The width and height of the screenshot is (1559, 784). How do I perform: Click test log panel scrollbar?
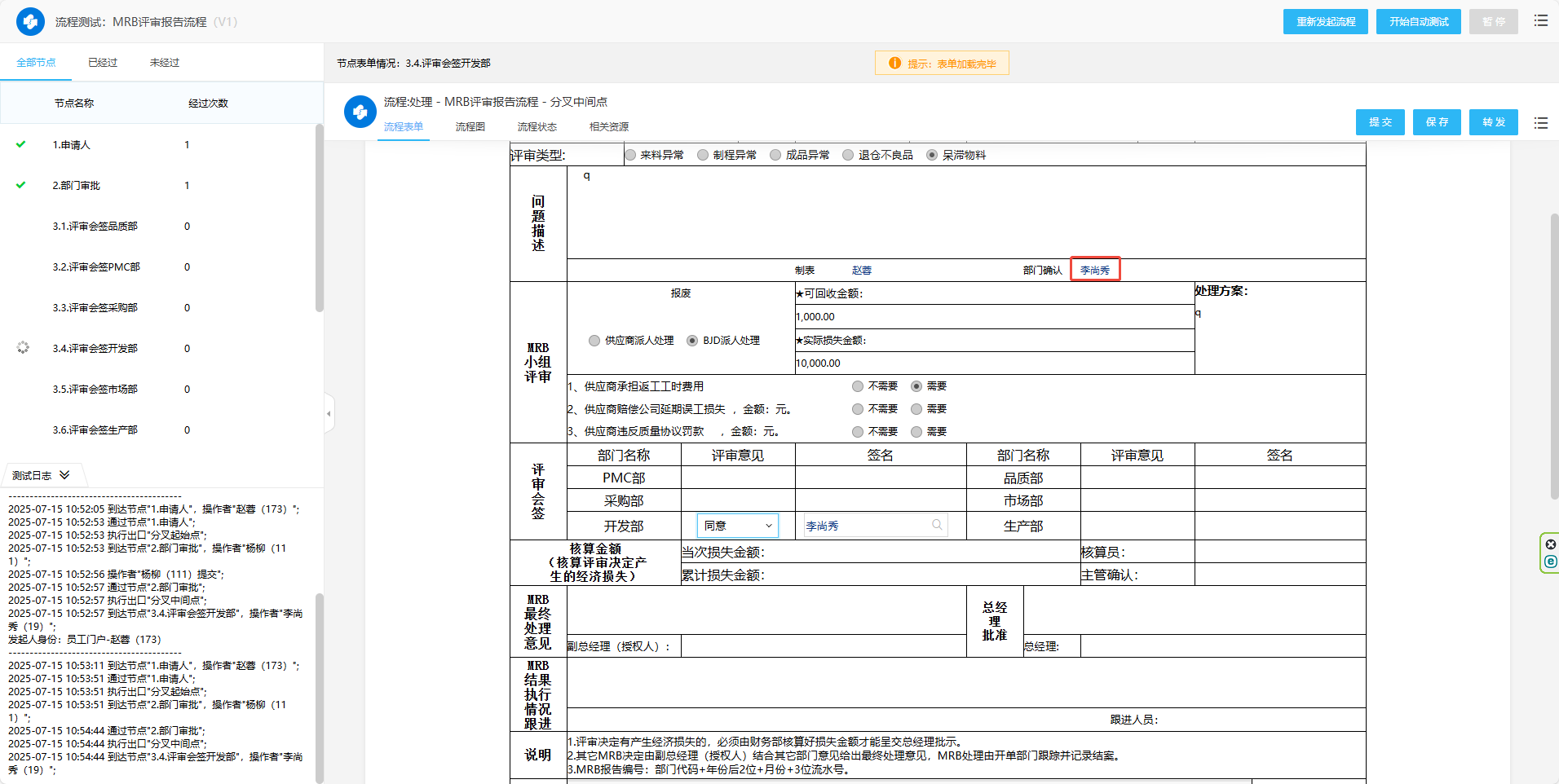click(x=320, y=687)
